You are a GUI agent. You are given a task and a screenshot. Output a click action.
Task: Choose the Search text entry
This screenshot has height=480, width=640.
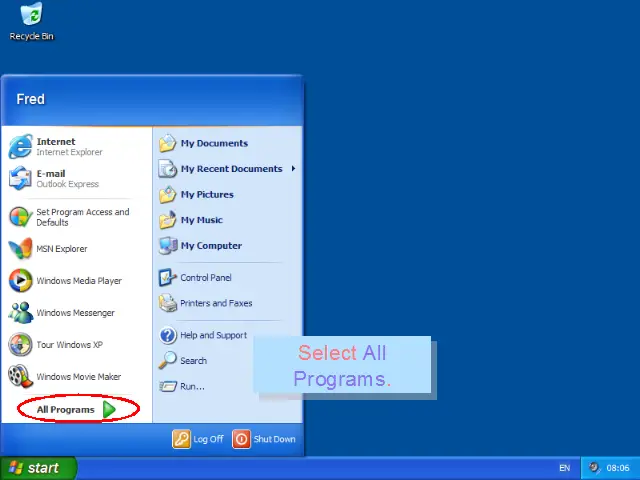point(193,361)
